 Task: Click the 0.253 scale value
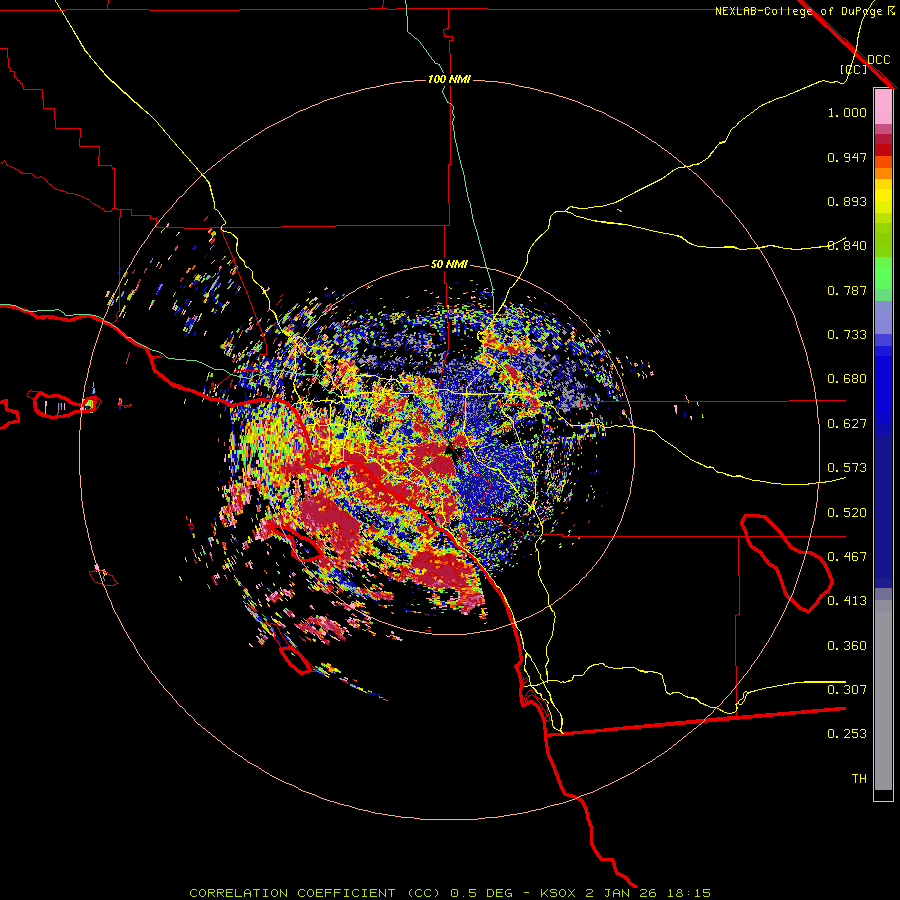847,734
